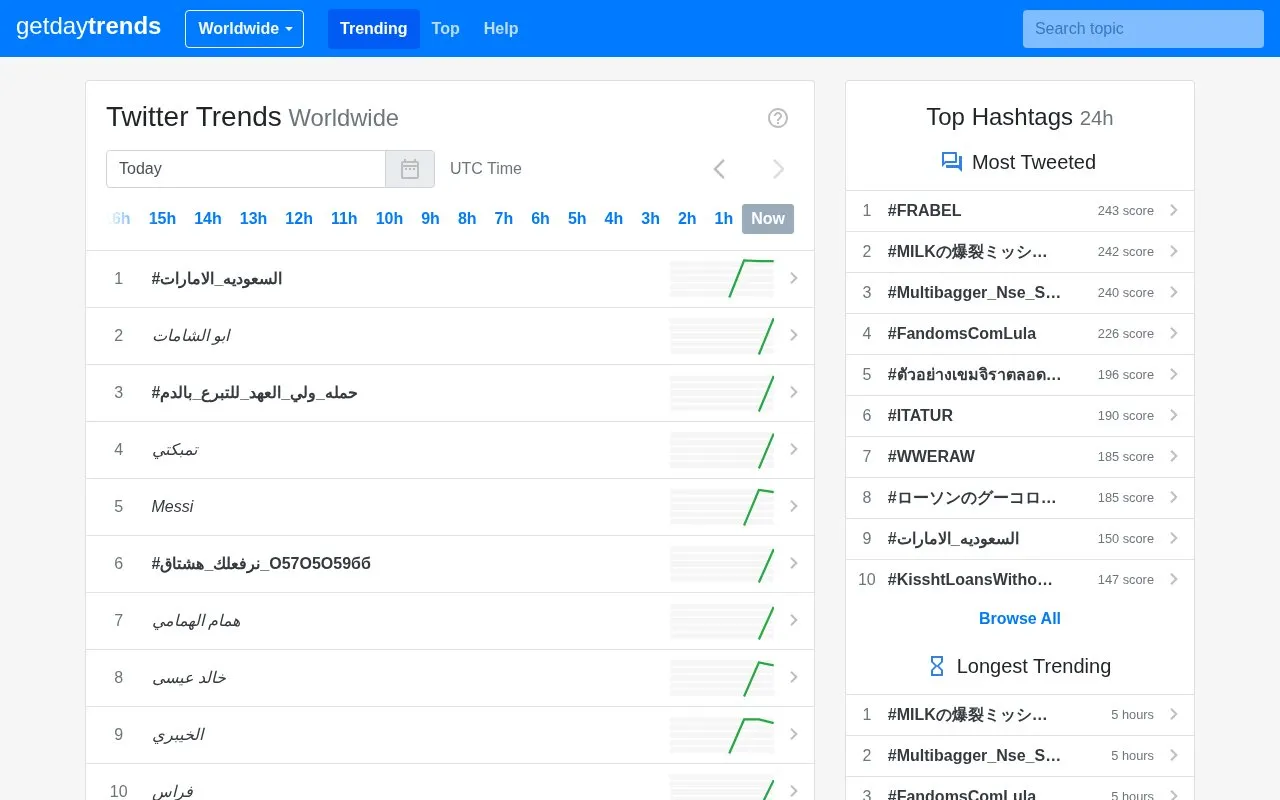Click the Most Tweeted chat icon
Screen dimensions: 1280x800
(952, 162)
